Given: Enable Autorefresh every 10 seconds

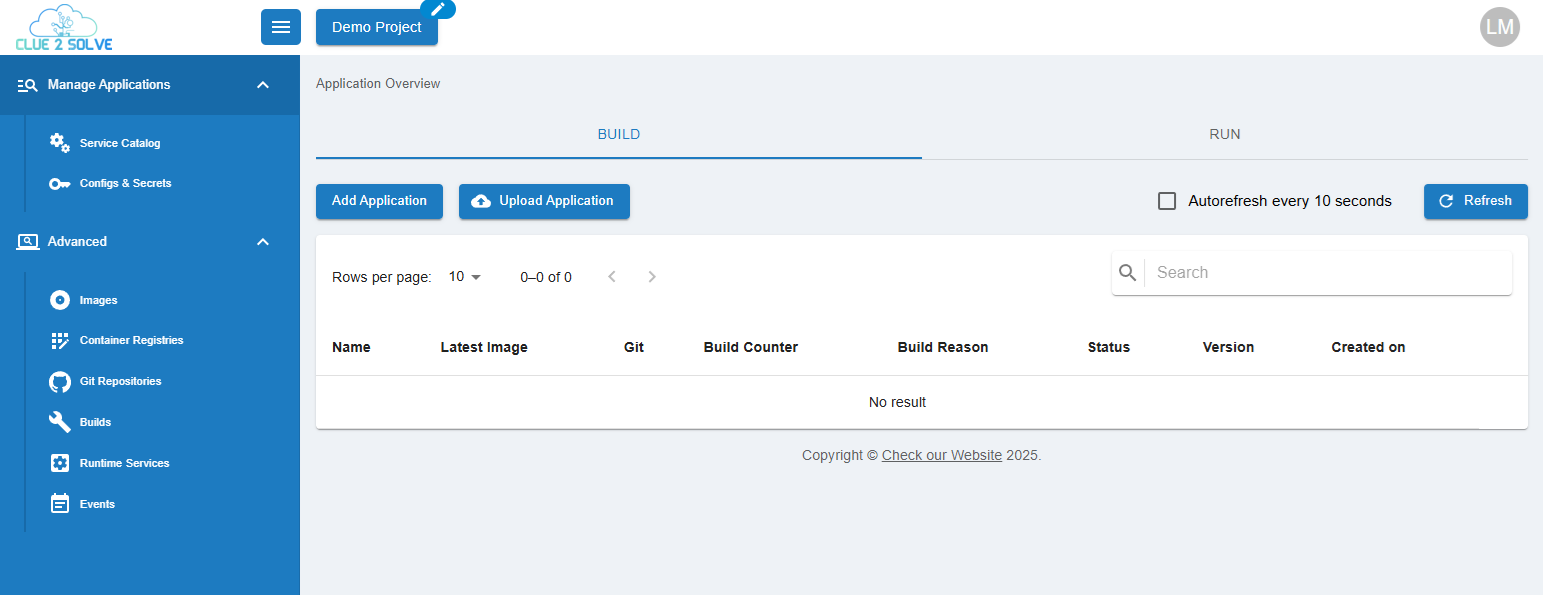Looking at the screenshot, I should coord(1166,200).
